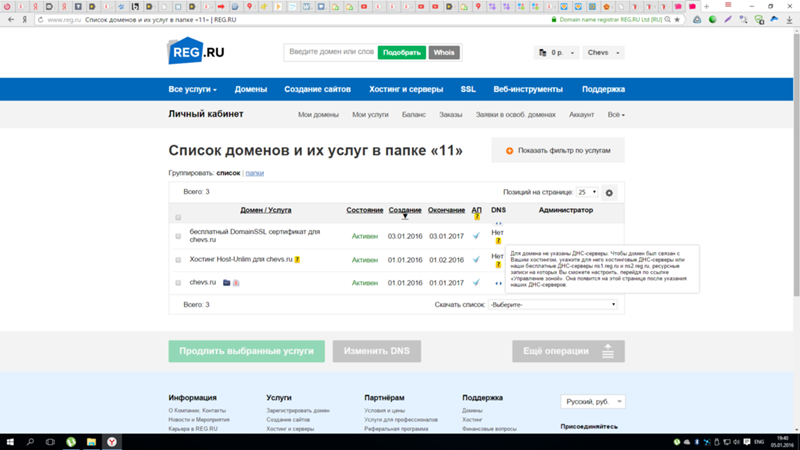Viewport: 800px width, 450px height.
Task: Expand the Ещё операции menu
Action: (x=568, y=351)
